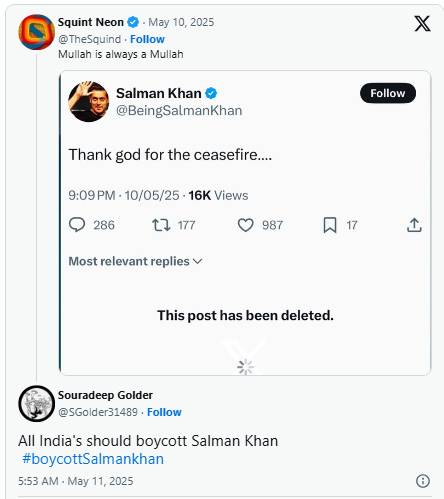Click @BeingSalmanKhan handle
The image size is (444, 499).
pos(179,110)
